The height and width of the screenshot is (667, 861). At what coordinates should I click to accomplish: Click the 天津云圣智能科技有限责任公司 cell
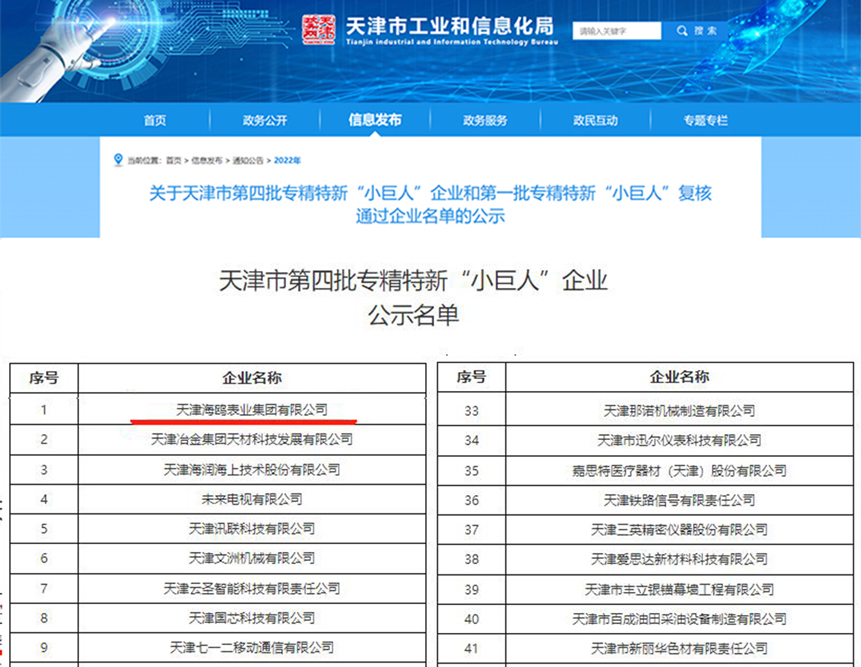[x=252, y=588]
